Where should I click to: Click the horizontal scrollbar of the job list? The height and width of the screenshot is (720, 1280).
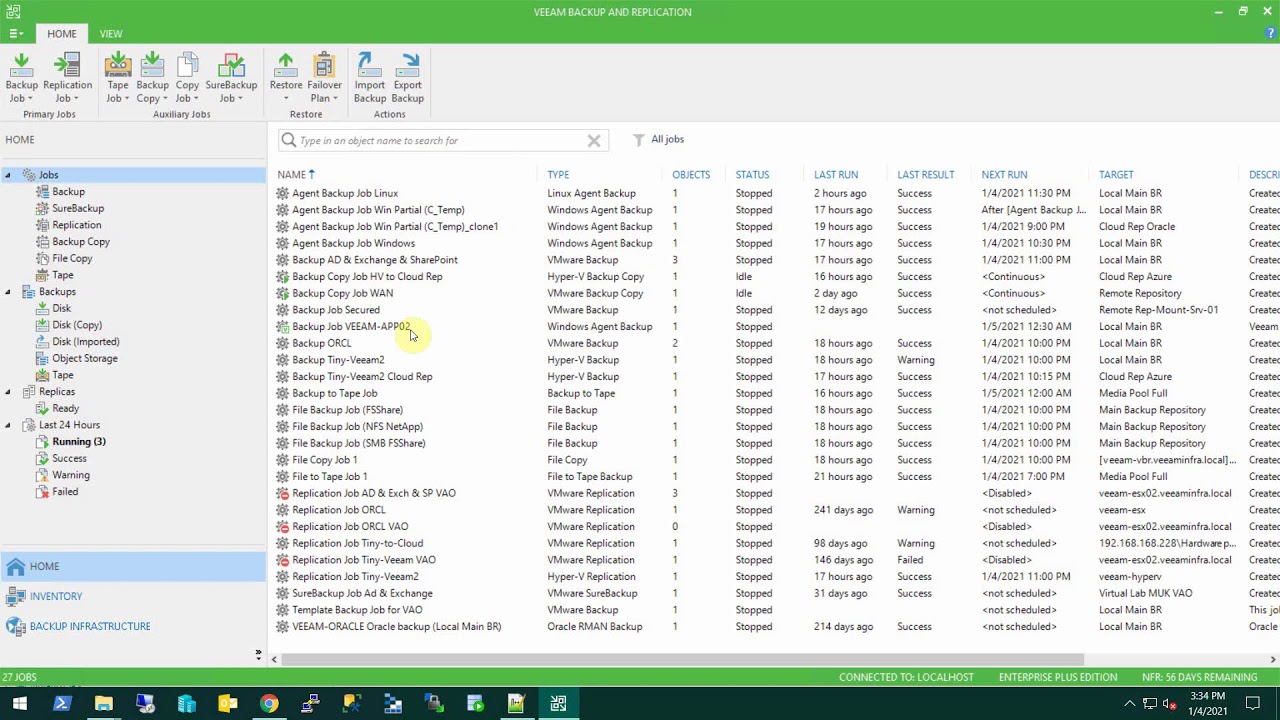(x=682, y=660)
